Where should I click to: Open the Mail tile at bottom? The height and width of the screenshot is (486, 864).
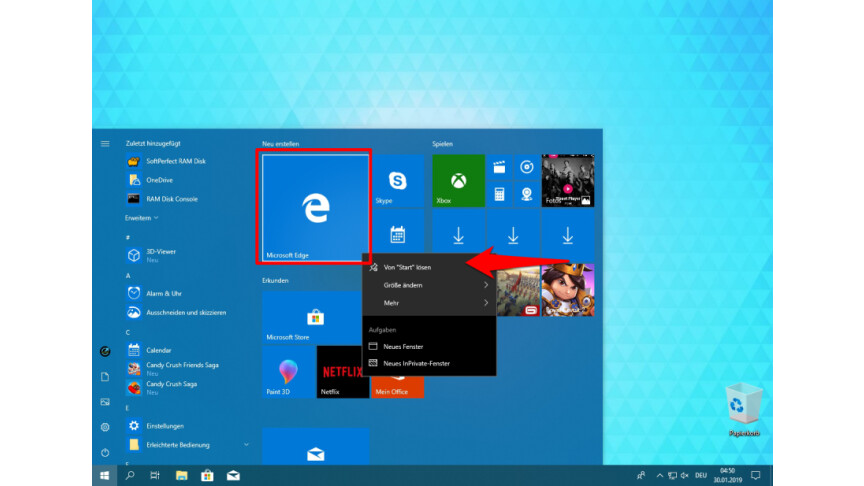tap(315, 447)
